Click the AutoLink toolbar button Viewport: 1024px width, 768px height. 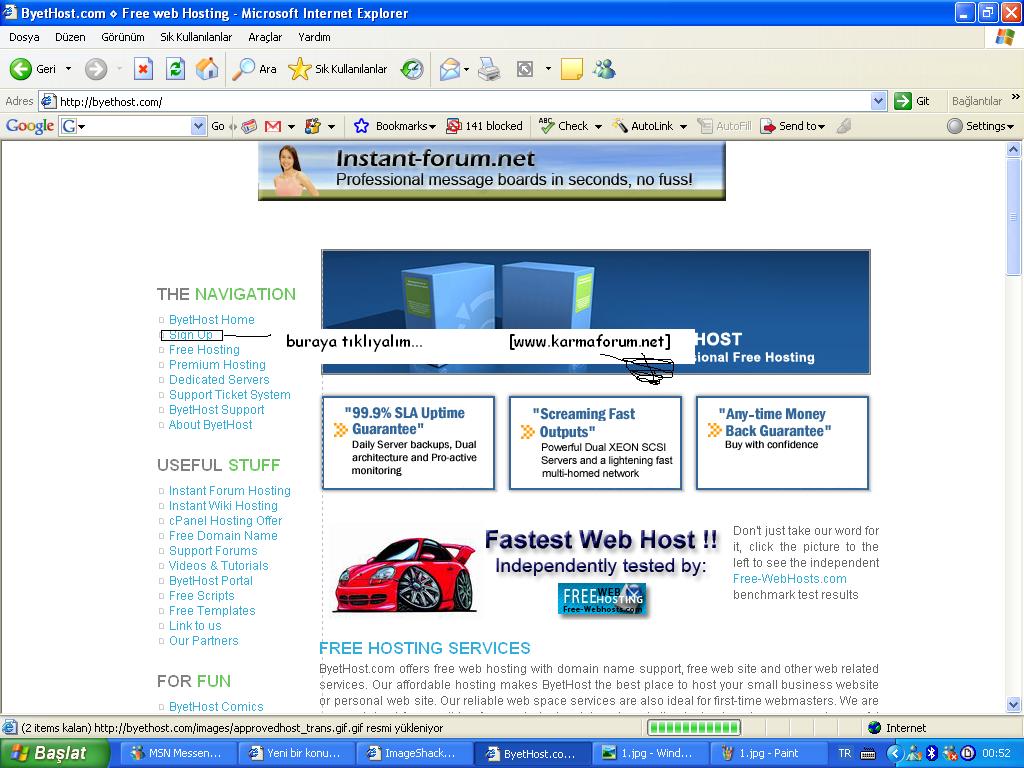[643, 126]
